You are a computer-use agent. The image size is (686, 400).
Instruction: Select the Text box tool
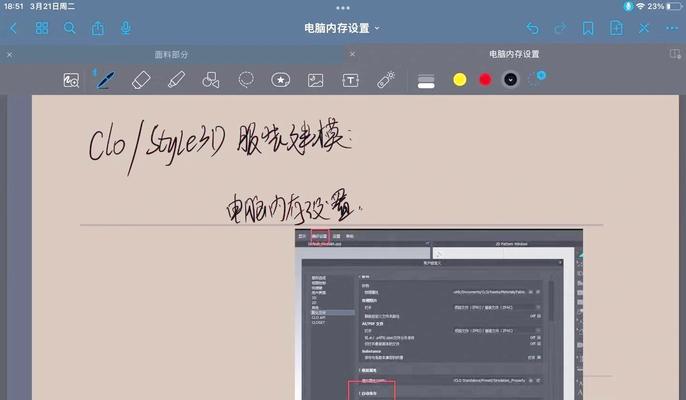(x=350, y=80)
